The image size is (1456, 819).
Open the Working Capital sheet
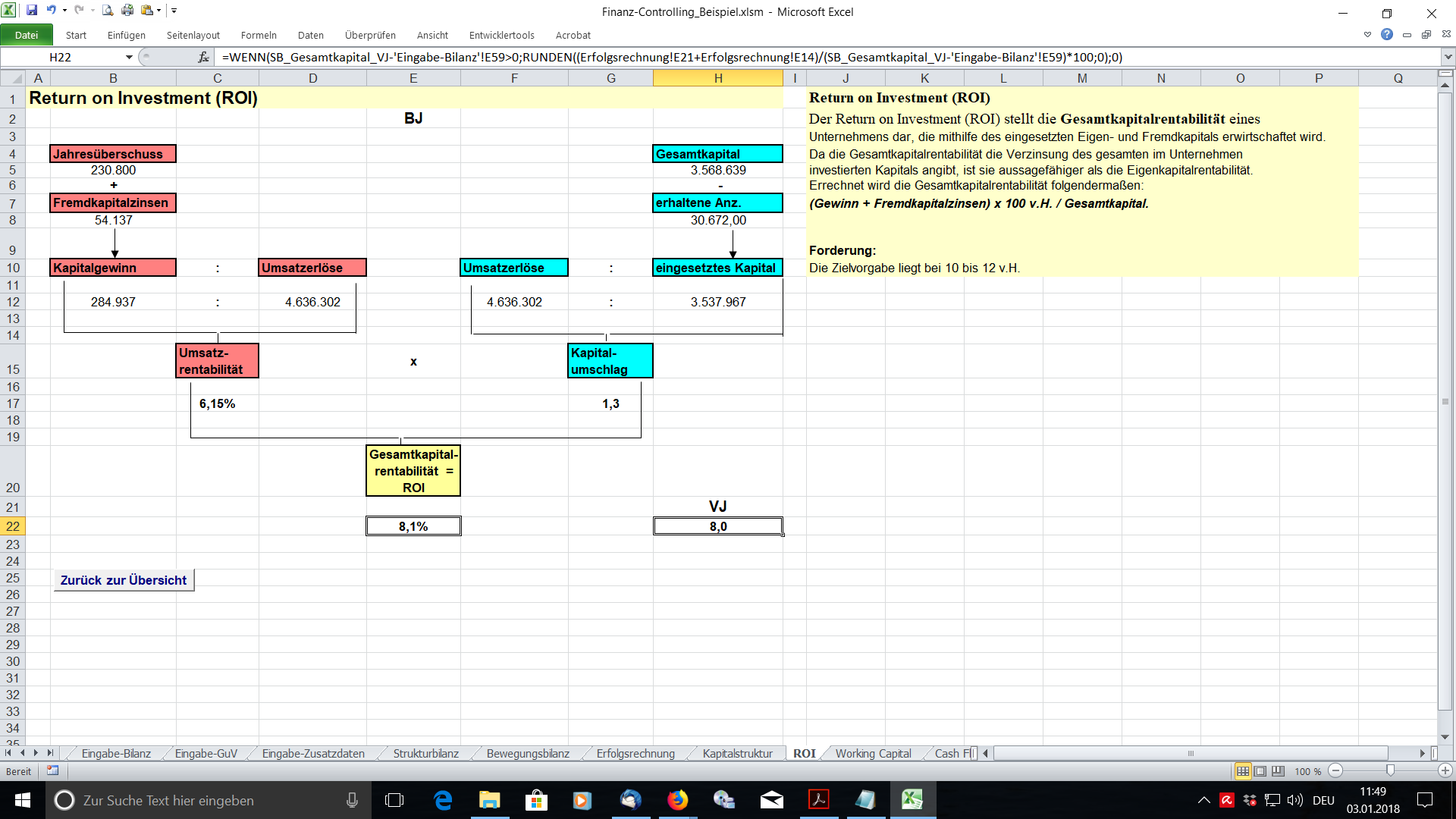click(873, 754)
